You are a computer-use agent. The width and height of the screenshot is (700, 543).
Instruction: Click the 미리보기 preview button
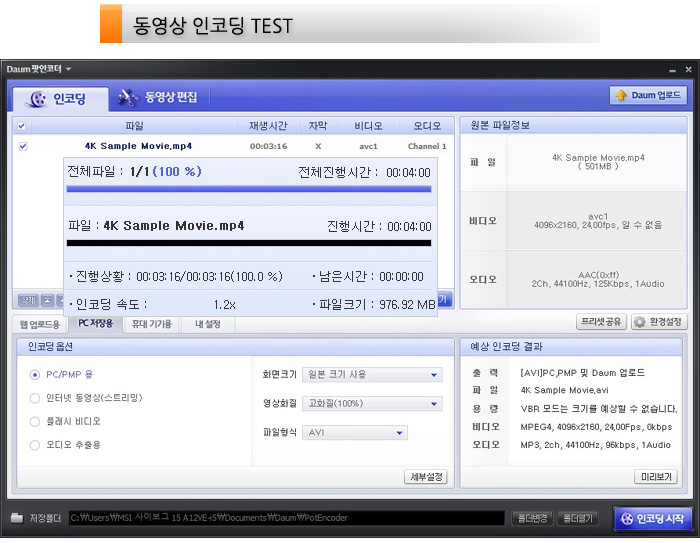point(657,477)
